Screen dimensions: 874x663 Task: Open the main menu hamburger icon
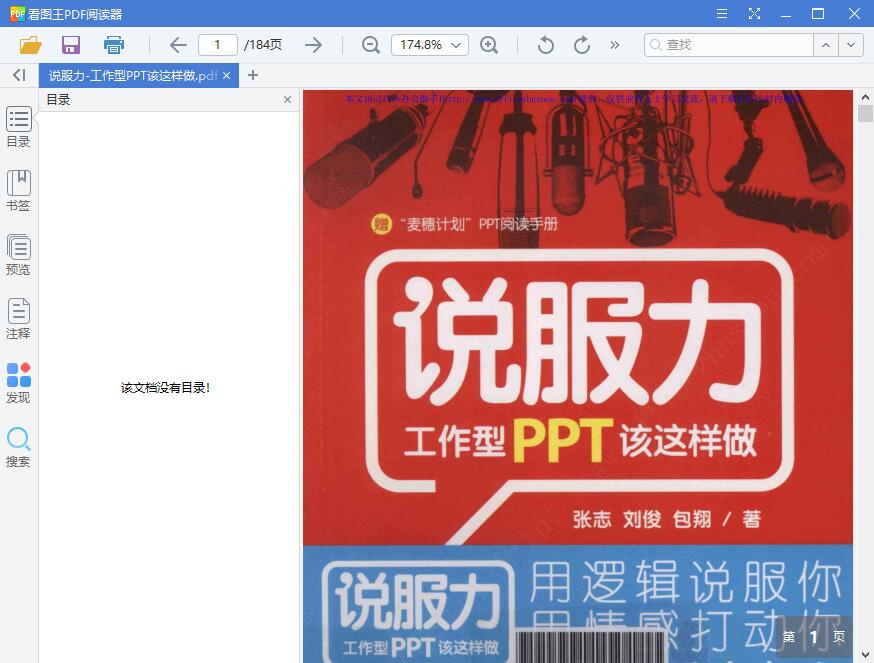tap(722, 13)
